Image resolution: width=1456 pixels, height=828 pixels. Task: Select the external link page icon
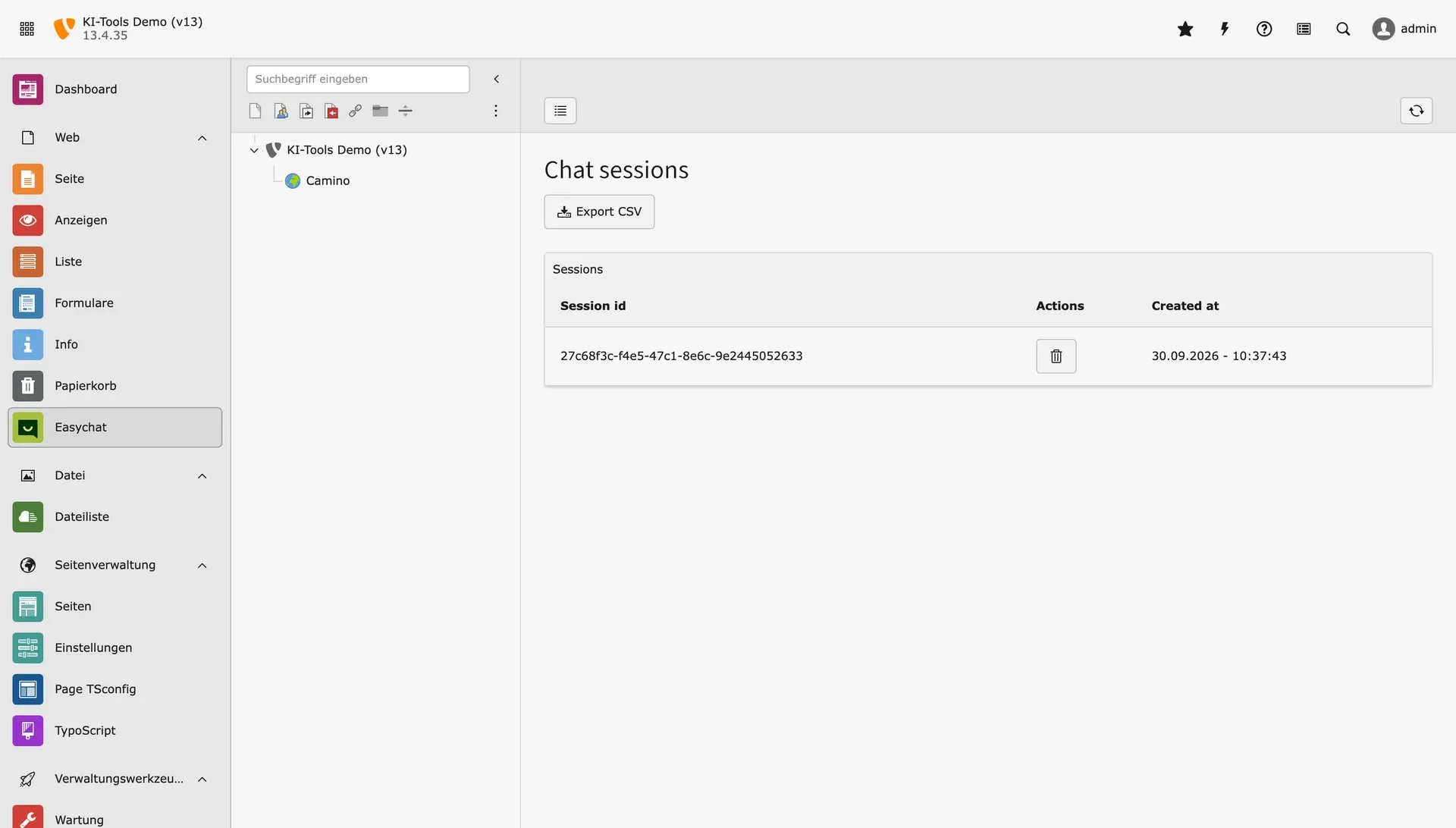point(356,111)
